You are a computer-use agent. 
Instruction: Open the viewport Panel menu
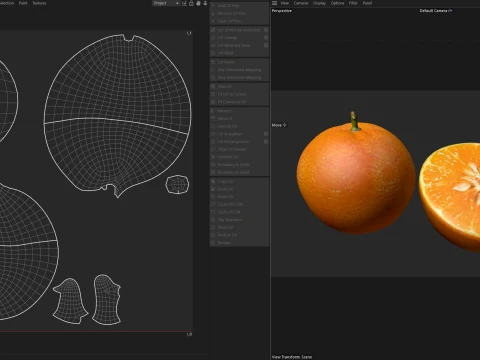pos(367,3)
